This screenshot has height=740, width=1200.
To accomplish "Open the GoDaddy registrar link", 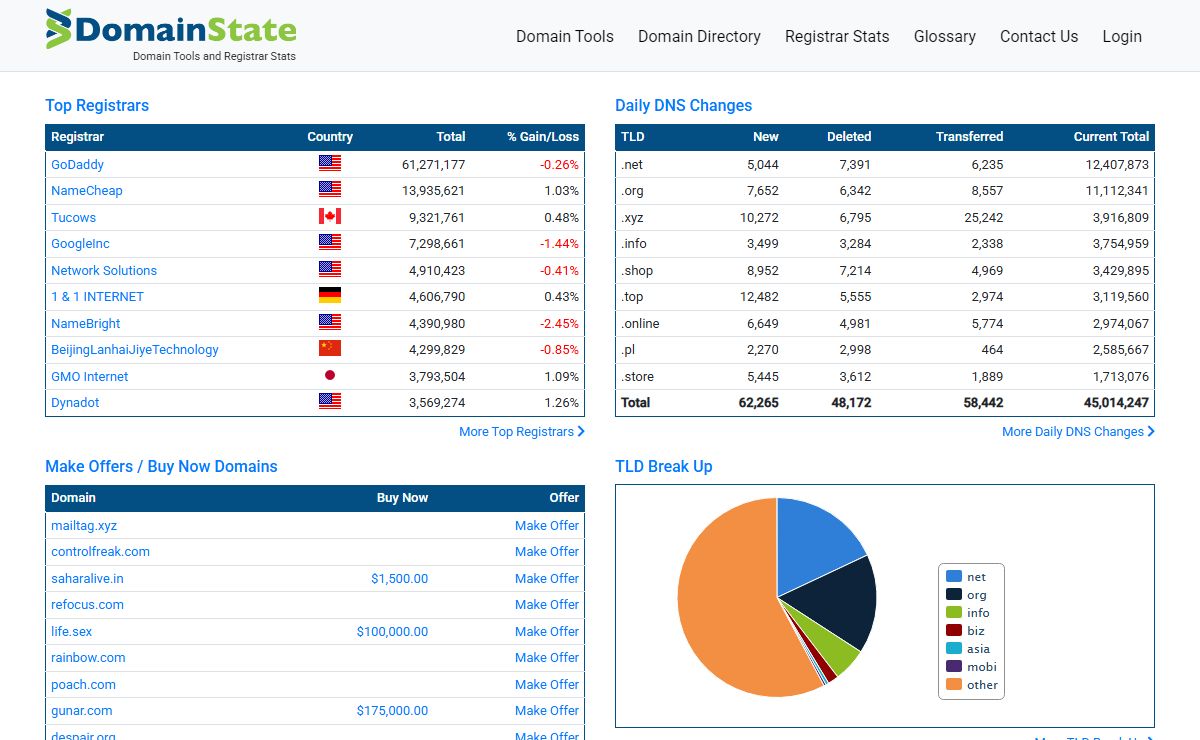I will coord(77,164).
